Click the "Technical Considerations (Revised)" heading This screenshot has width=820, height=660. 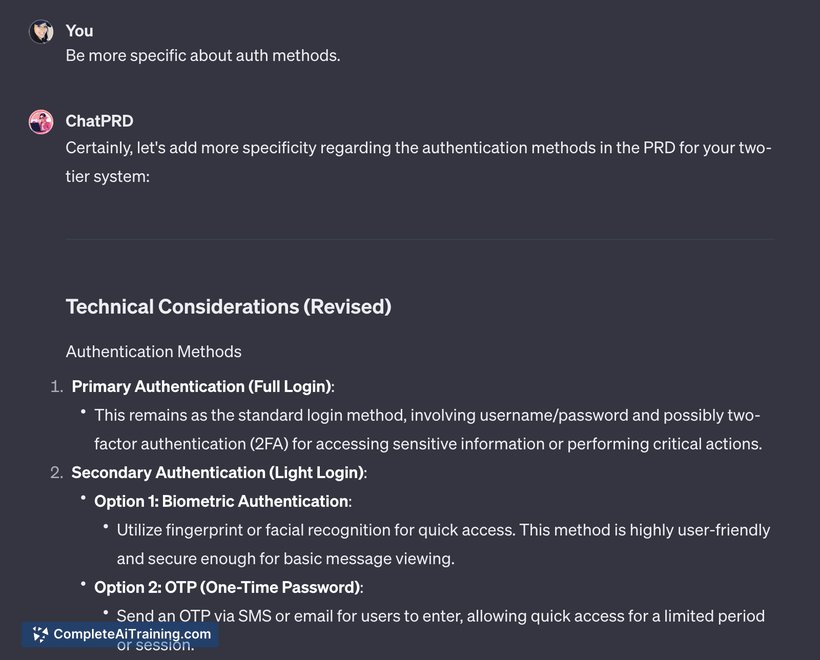(229, 306)
